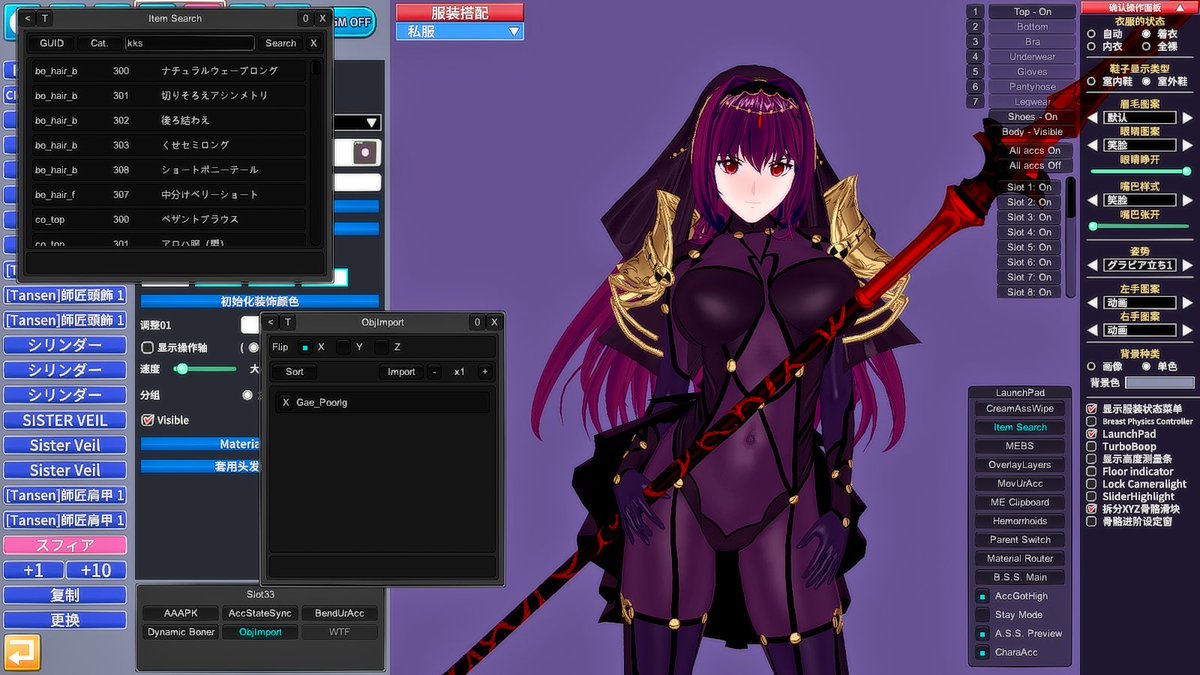Image resolution: width=1200 pixels, height=675 pixels.
Task: Click the Sort button in ObjImport
Action: point(295,371)
